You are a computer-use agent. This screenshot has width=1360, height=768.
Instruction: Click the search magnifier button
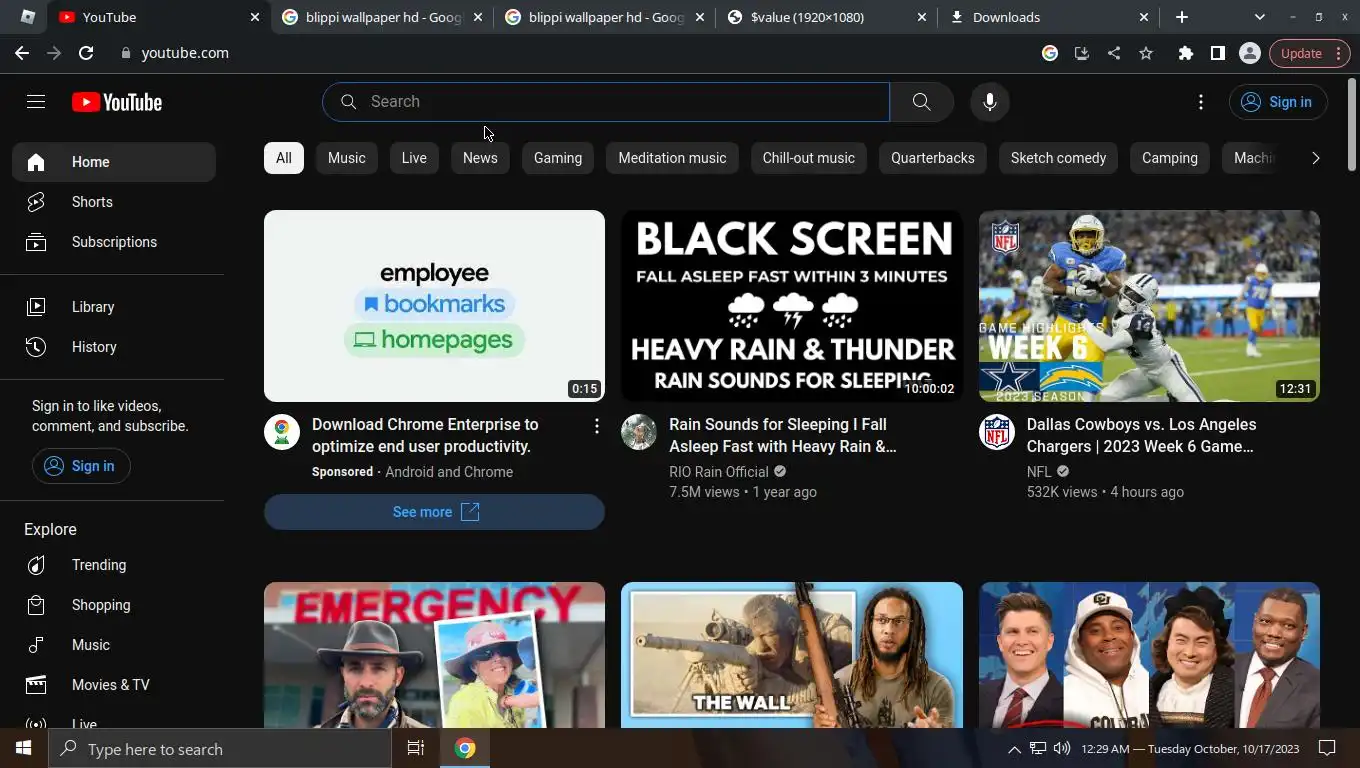tap(921, 102)
